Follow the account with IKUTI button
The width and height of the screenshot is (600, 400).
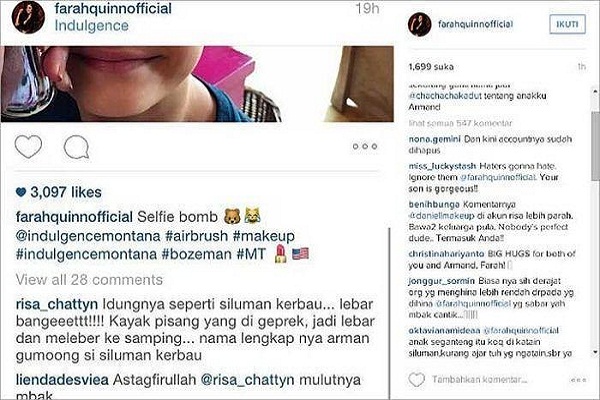click(567, 24)
